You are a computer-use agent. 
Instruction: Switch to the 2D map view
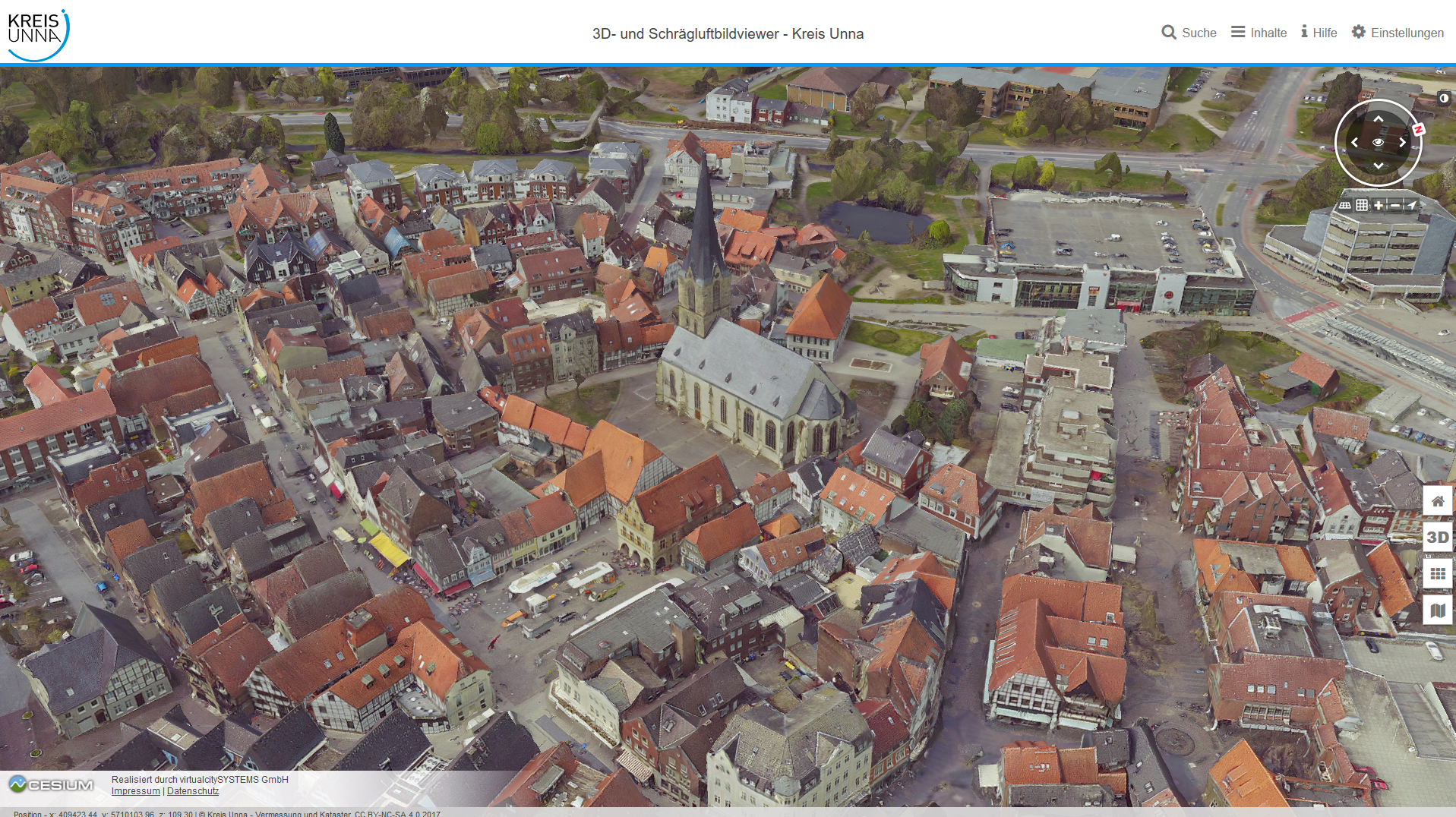pyautogui.click(x=1437, y=610)
